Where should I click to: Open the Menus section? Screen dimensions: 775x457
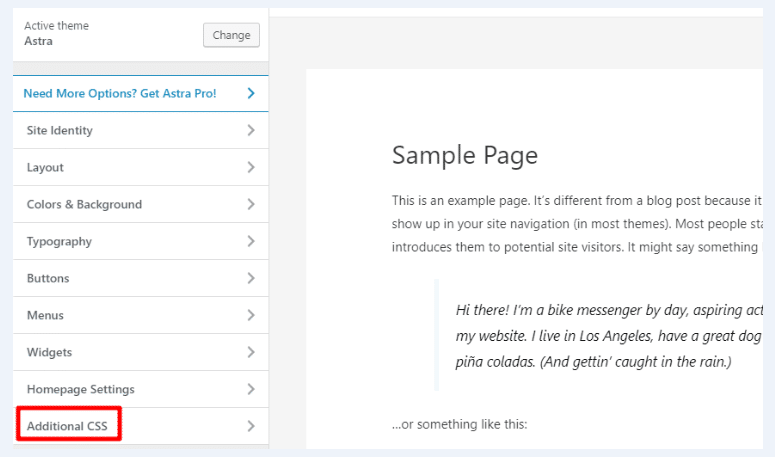point(45,315)
